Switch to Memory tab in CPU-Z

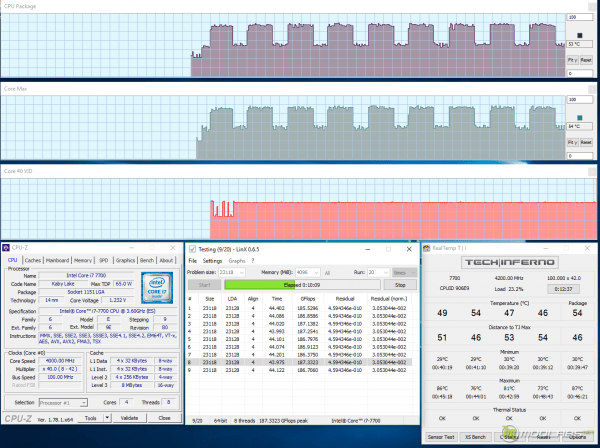coord(83,260)
